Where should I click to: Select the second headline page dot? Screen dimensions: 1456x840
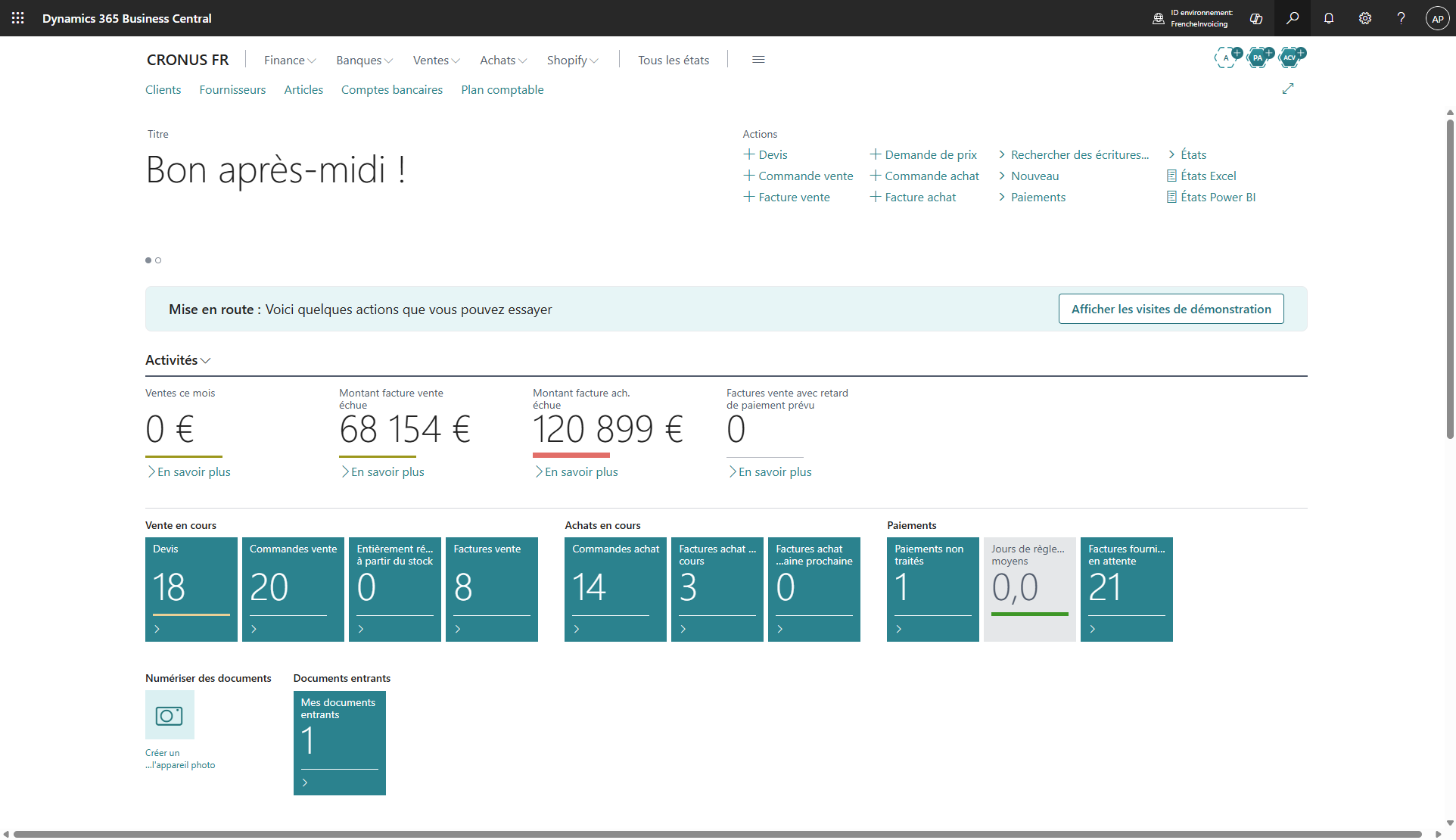pyautogui.click(x=158, y=260)
